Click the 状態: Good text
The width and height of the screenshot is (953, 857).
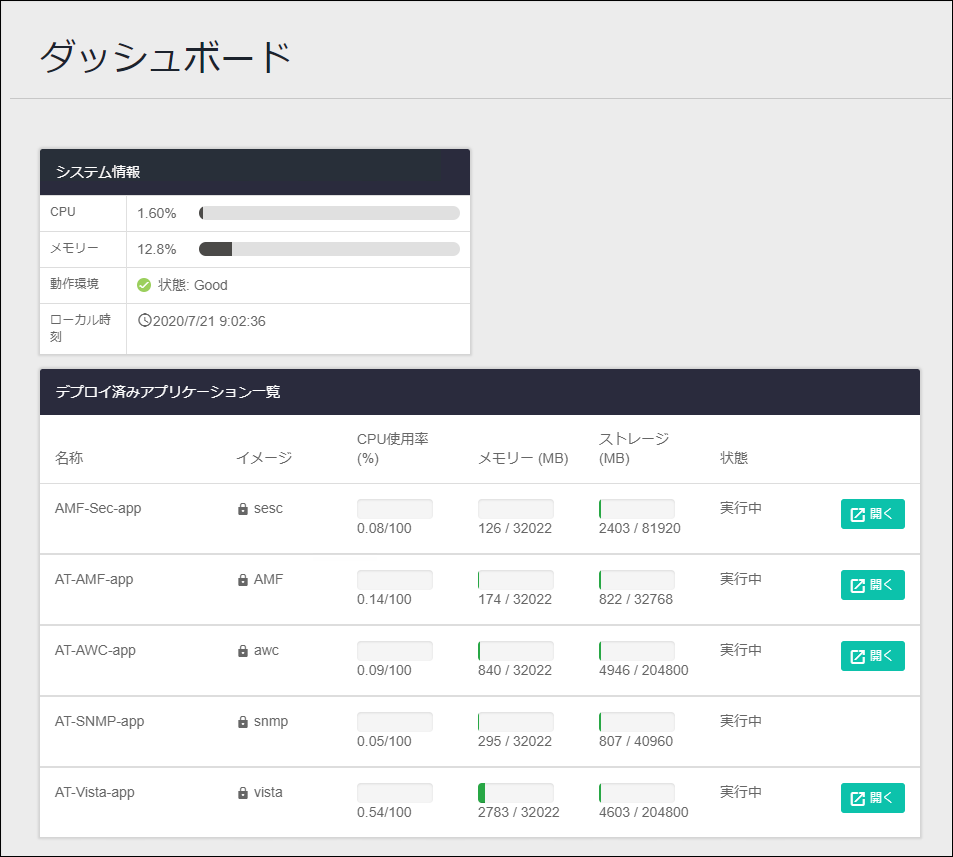pos(193,285)
